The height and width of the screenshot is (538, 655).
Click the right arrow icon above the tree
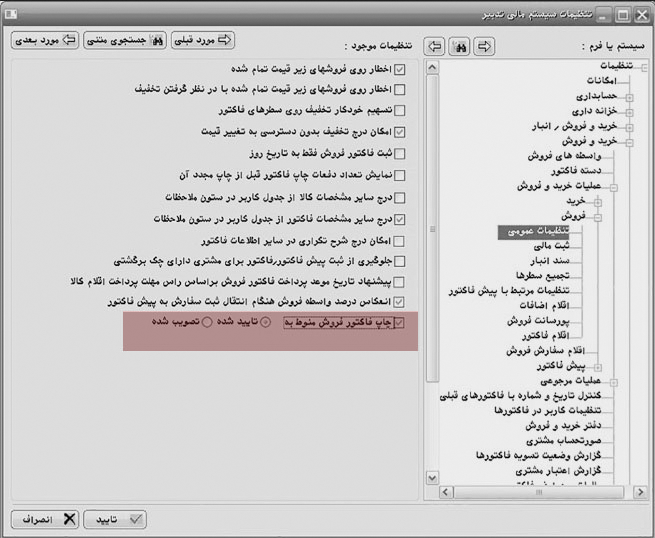(x=484, y=46)
